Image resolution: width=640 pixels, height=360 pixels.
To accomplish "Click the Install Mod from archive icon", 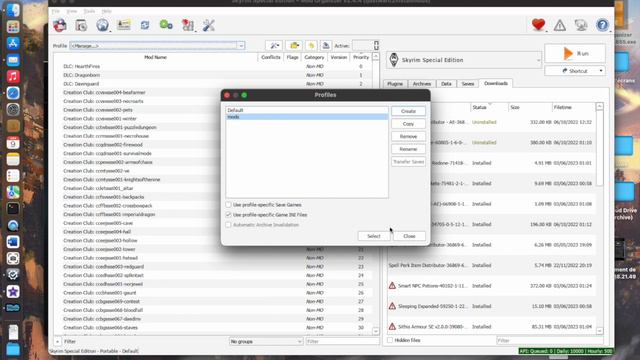I will point(81,25).
